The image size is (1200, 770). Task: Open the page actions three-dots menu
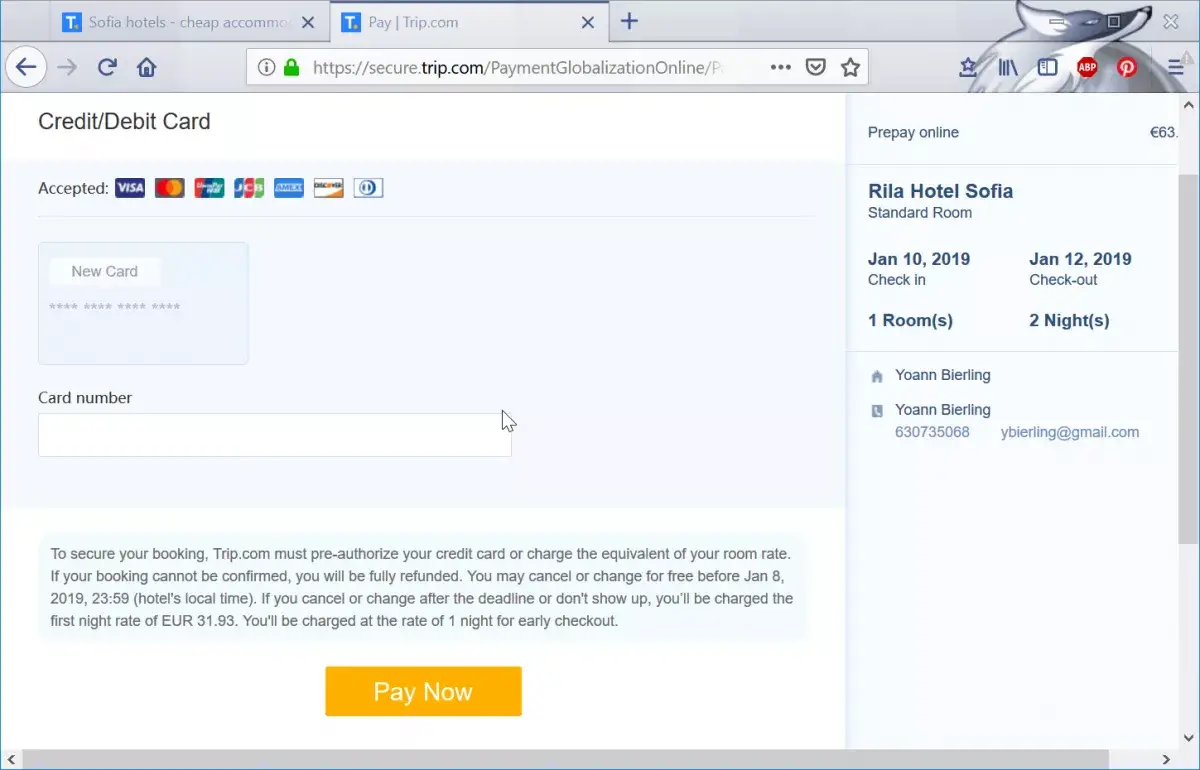(x=781, y=67)
